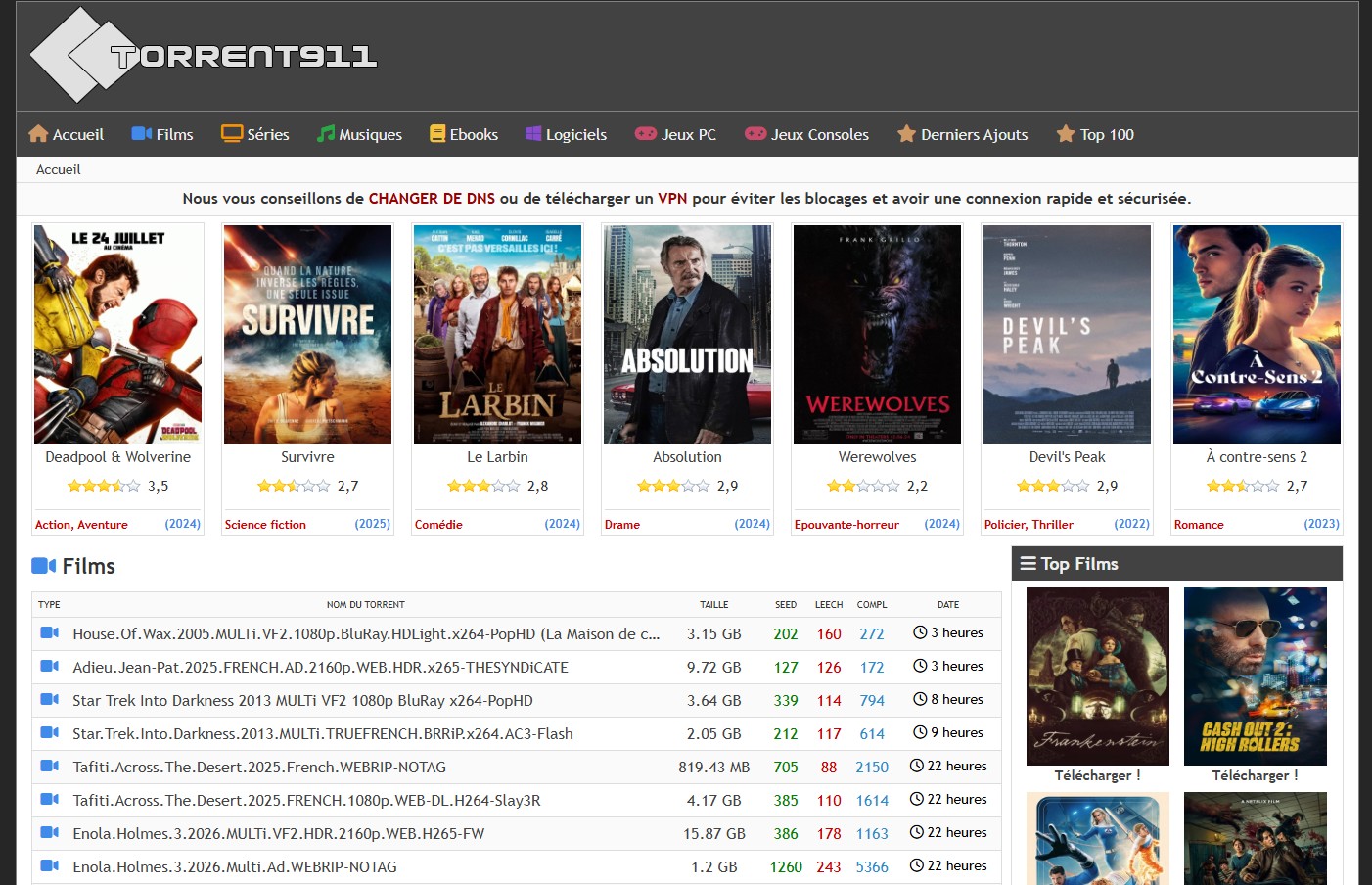Image resolution: width=1372 pixels, height=885 pixels.
Task: Click the Séries monitor icon
Action: pyautogui.click(x=232, y=134)
